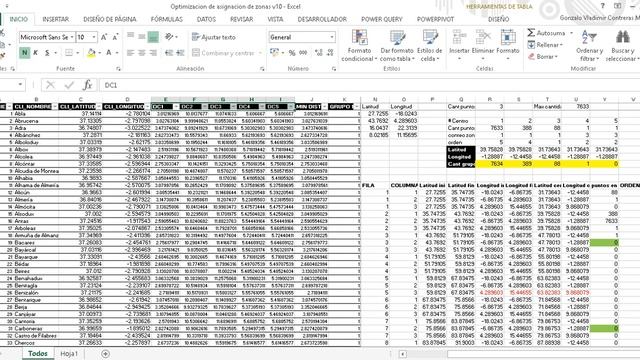Apply accounting number format
The height and width of the screenshot is (360, 640).
(x=274, y=53)
